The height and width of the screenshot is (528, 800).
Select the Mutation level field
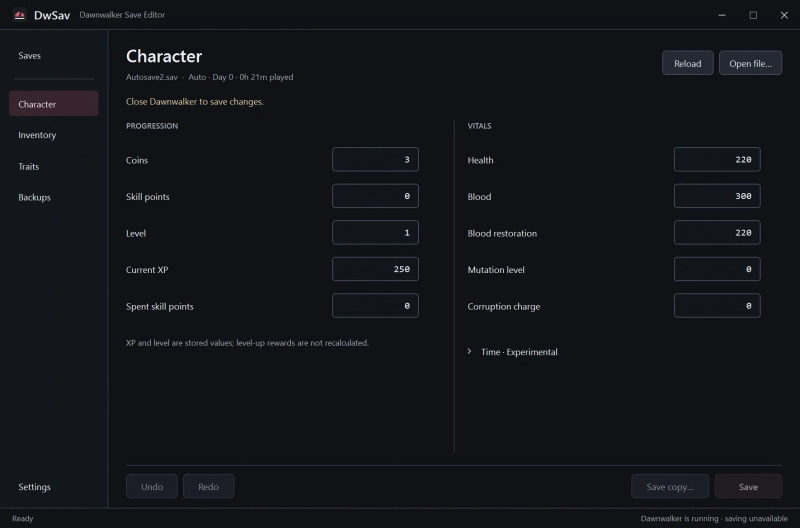[x=717, y=269]
